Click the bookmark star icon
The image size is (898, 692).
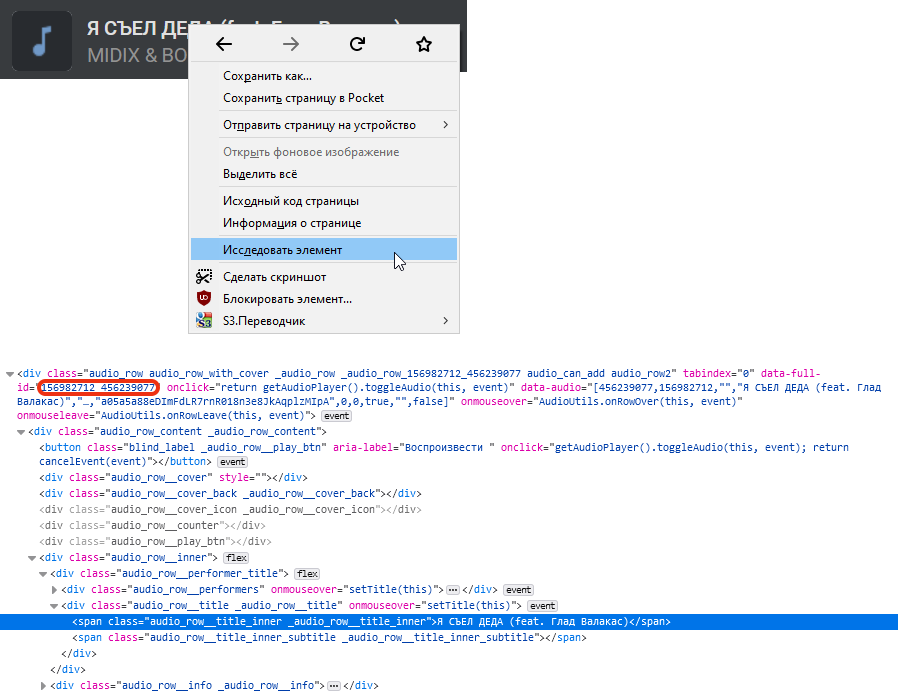[x=423, y=44]
